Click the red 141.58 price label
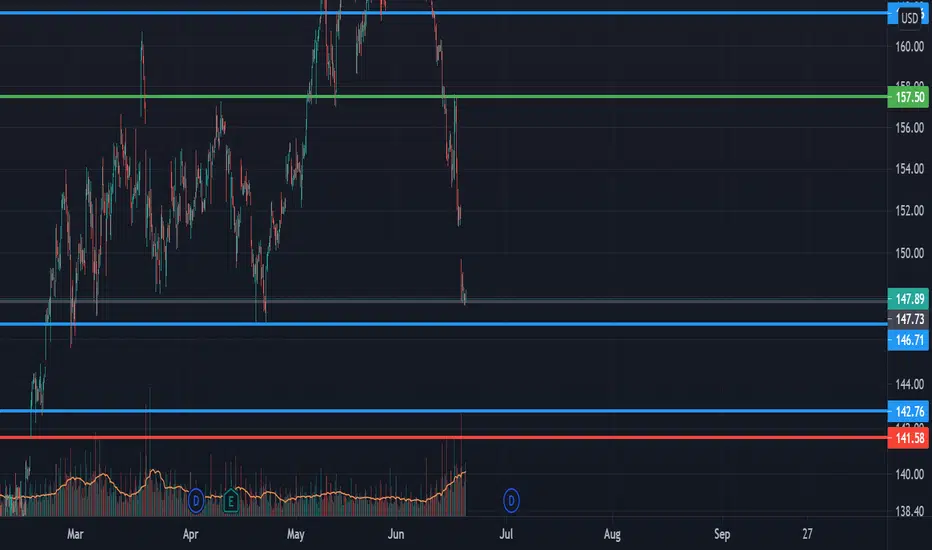 coord(908,438)
